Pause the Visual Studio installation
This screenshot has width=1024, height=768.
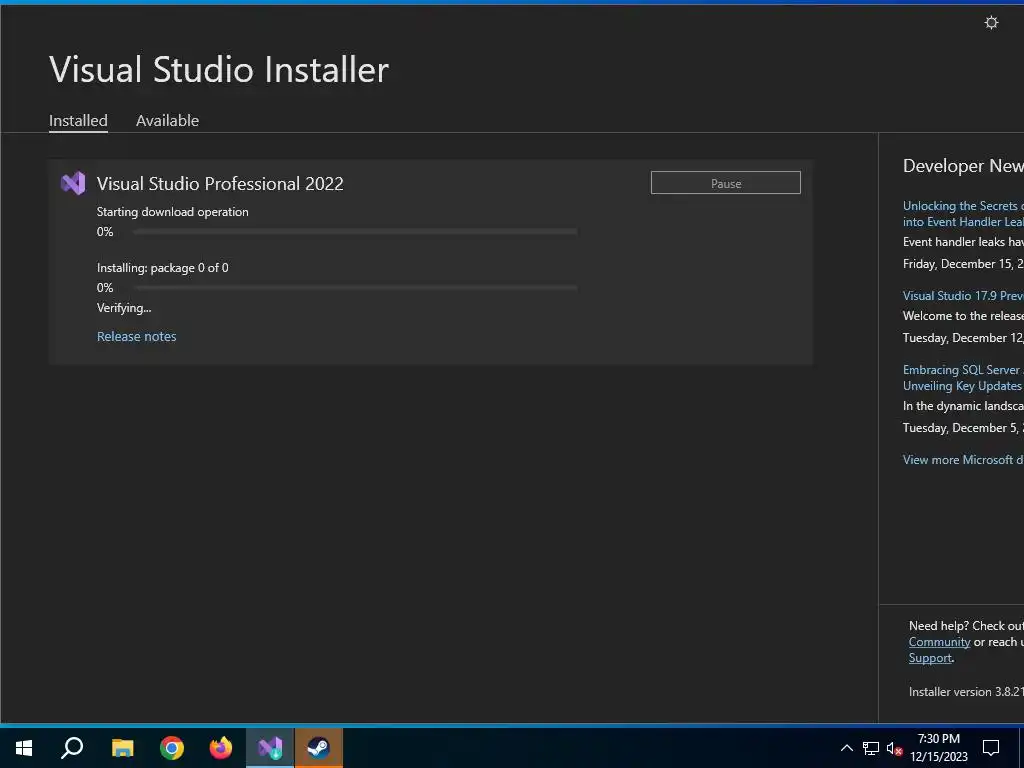point(726,183)
